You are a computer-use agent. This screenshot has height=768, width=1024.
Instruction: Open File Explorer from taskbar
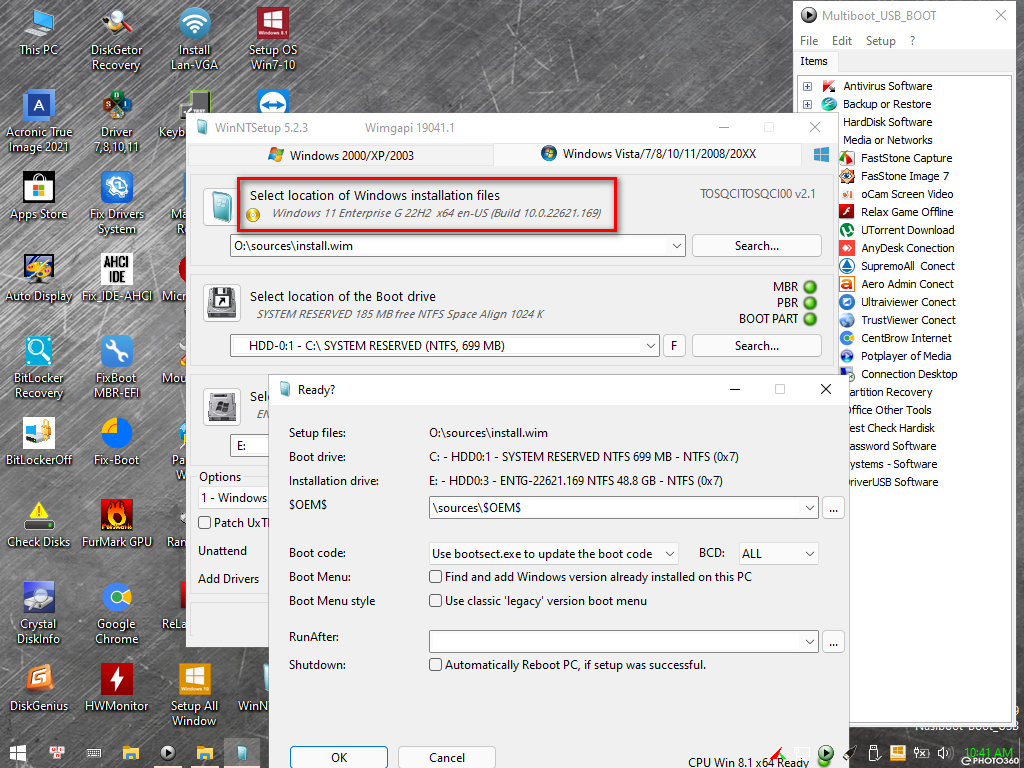point(131,753)
